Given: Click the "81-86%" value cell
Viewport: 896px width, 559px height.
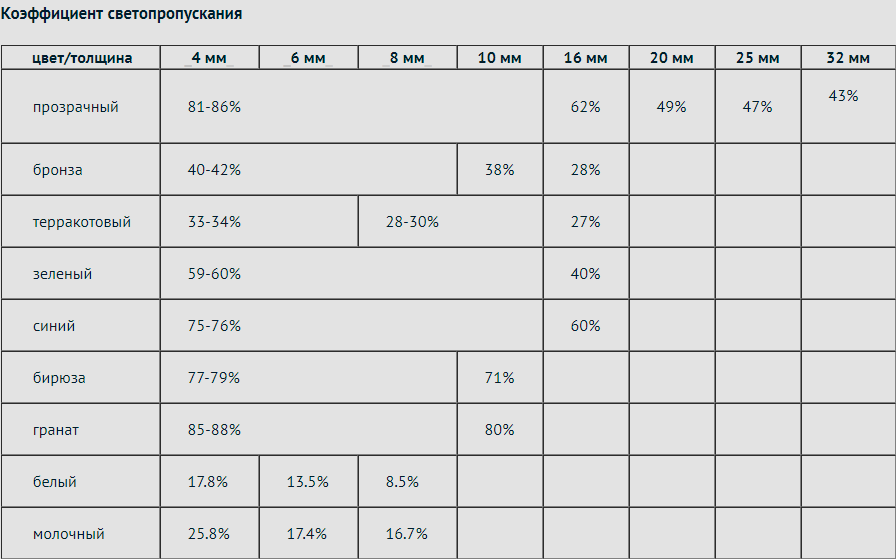Looking at the screenshot, I should point(214,107).
